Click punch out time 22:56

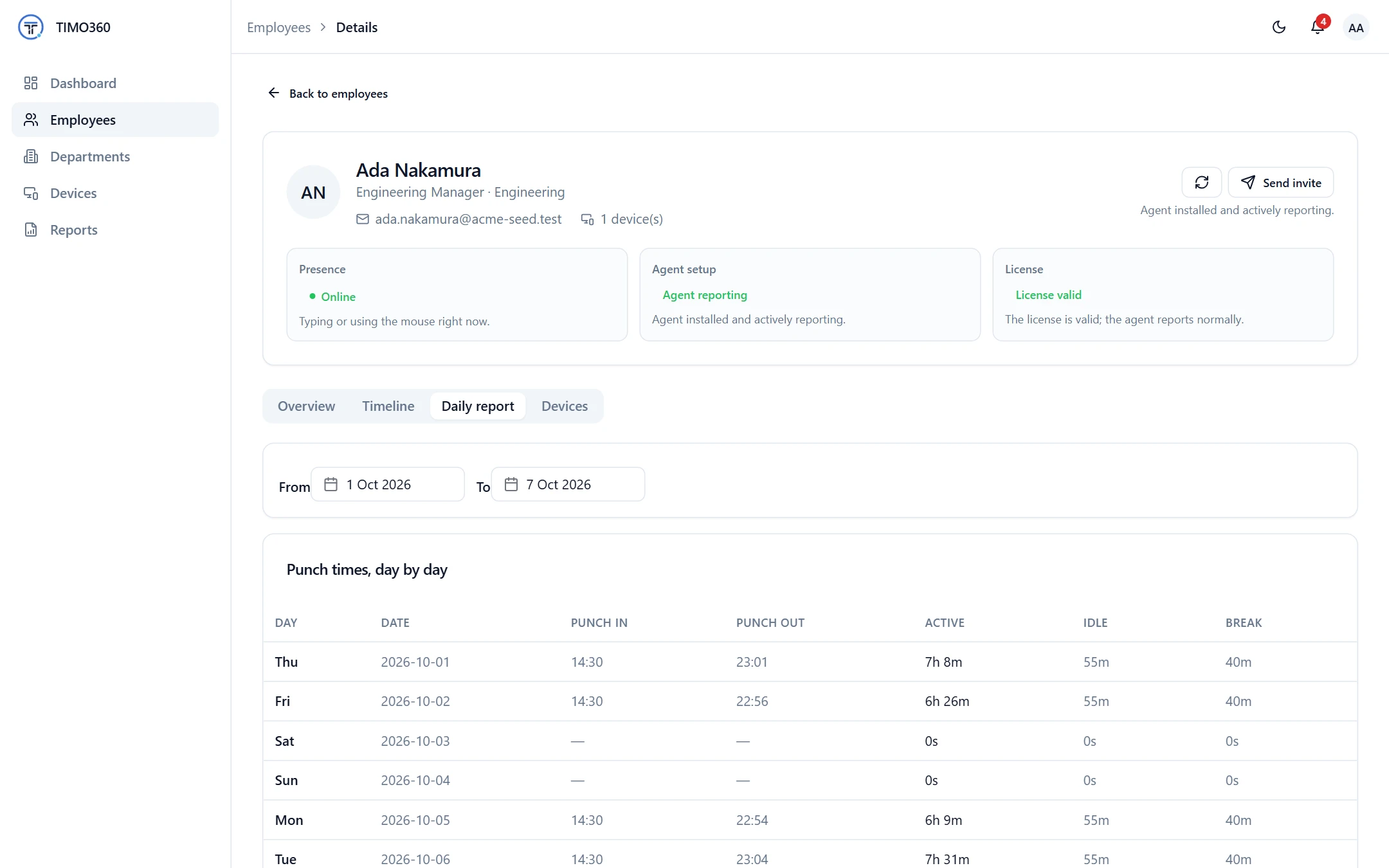pyautogui.click(x=752, y=701)
